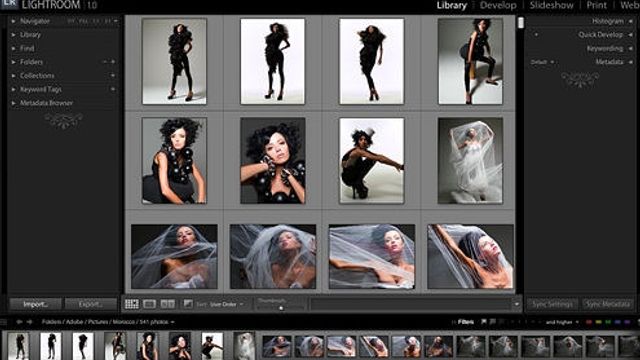Open the filmstrip folder path dropdown
Image resolution: width=640 pixels, height=360 pixels.
click(x=108, y=322)
